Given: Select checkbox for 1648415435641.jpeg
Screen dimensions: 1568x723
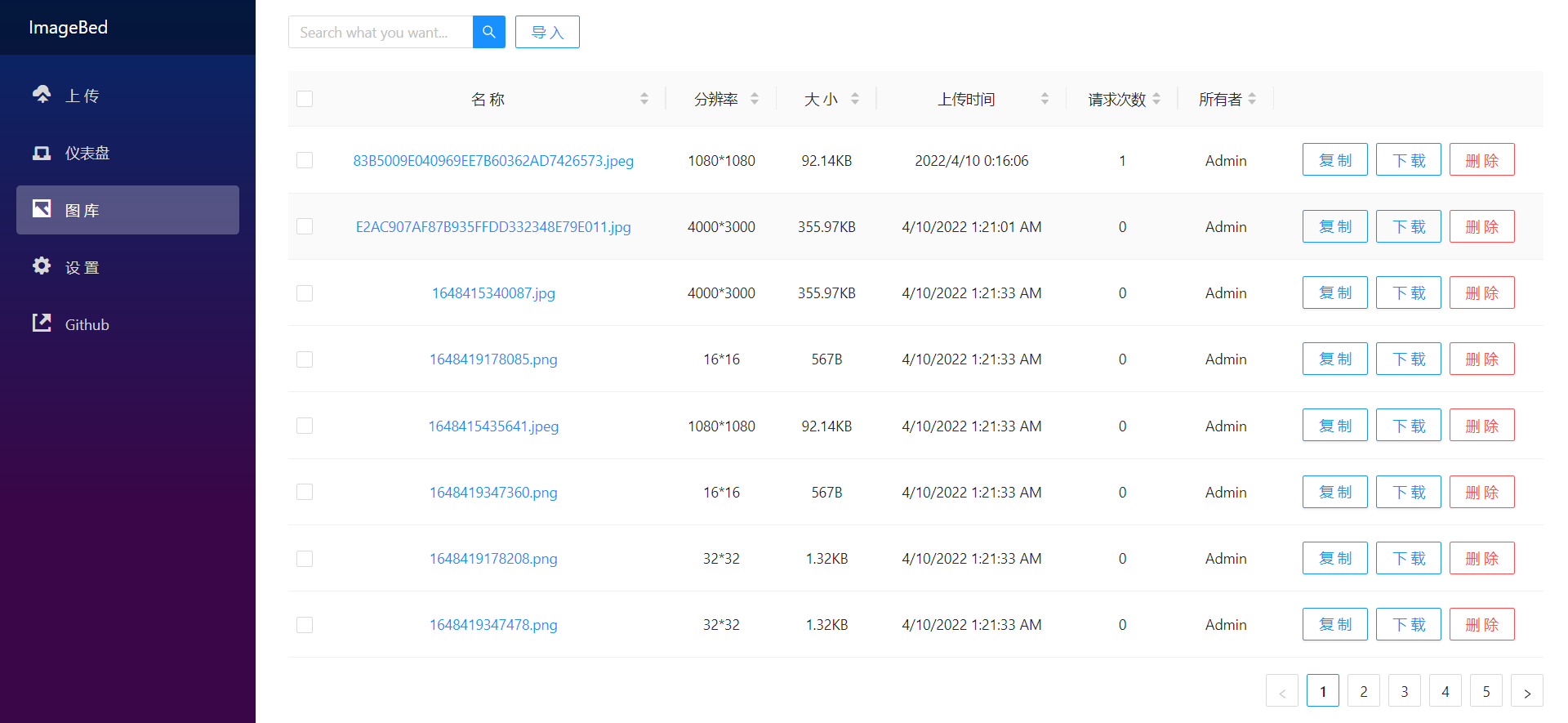Looking at the screenshot, I should coord(305,426).
